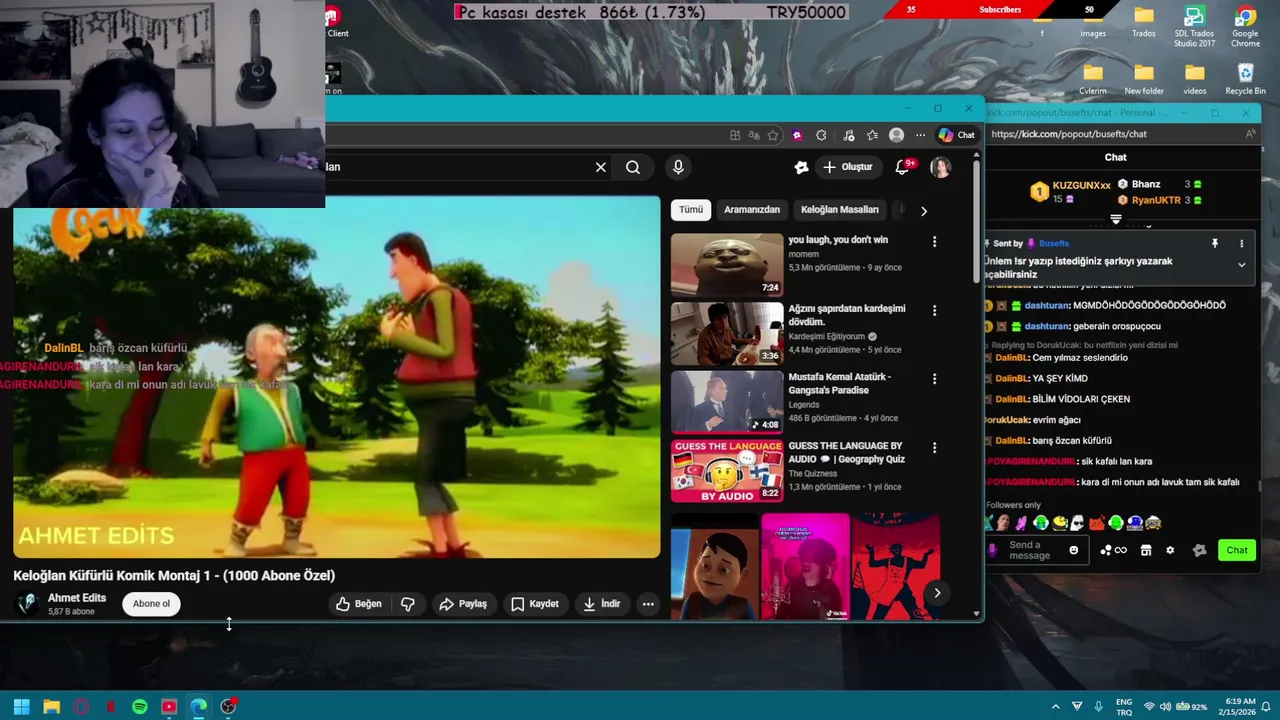Open Edge Favorites list icon
Viewport: 1280px width, 720px height.
(x=872, y=135)
